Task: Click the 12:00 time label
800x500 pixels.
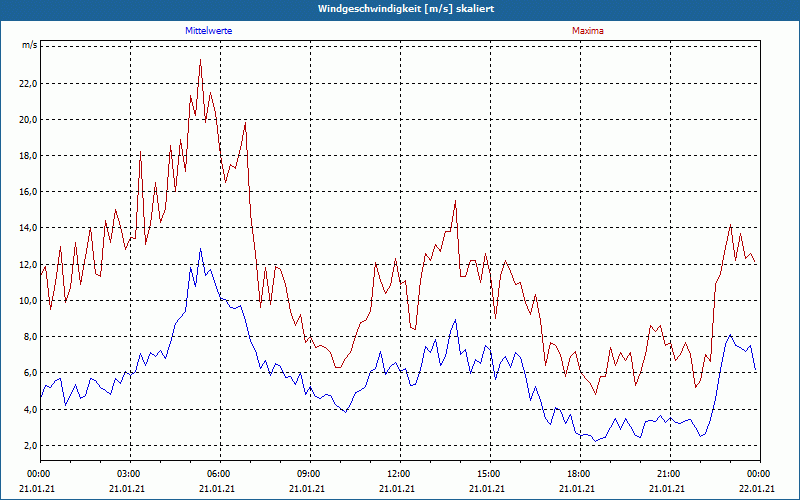Action: coord(401,474)
